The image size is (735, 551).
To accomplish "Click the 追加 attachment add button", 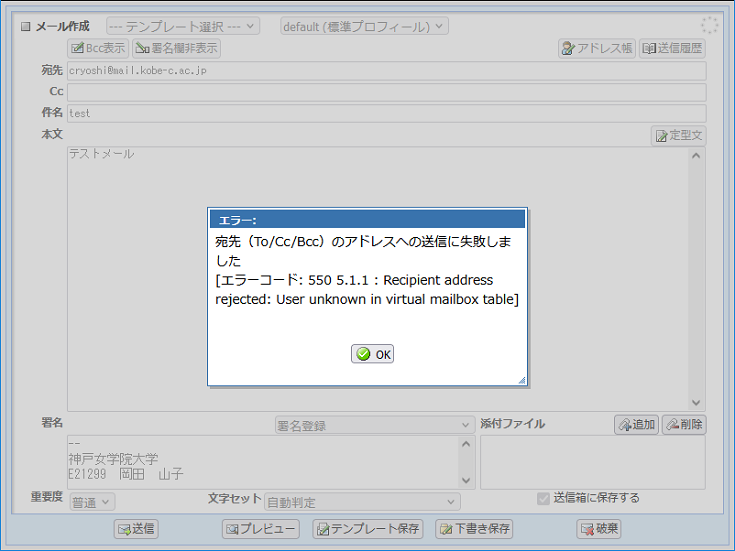I will (636, 424).
